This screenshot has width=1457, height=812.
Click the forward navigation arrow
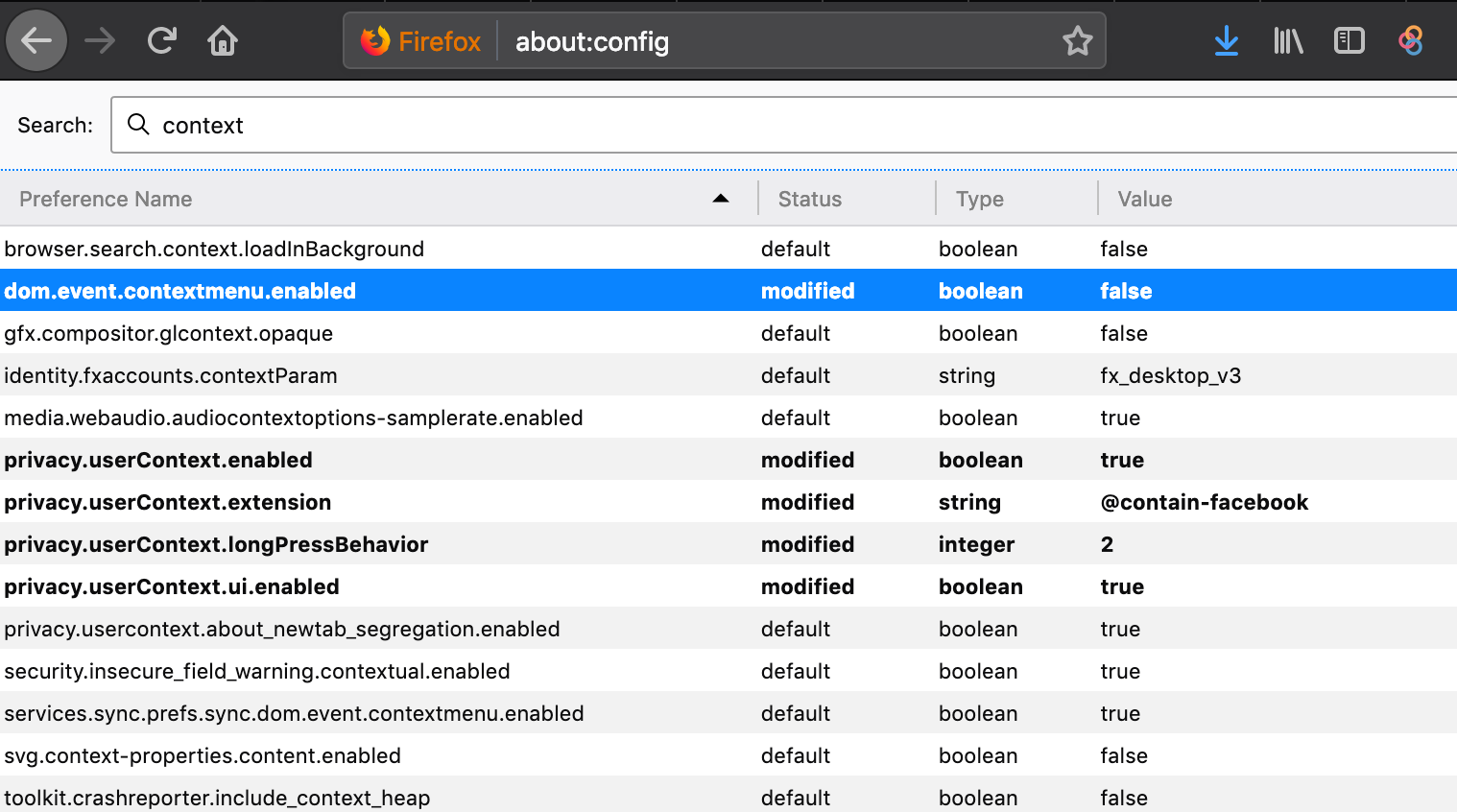100,40
